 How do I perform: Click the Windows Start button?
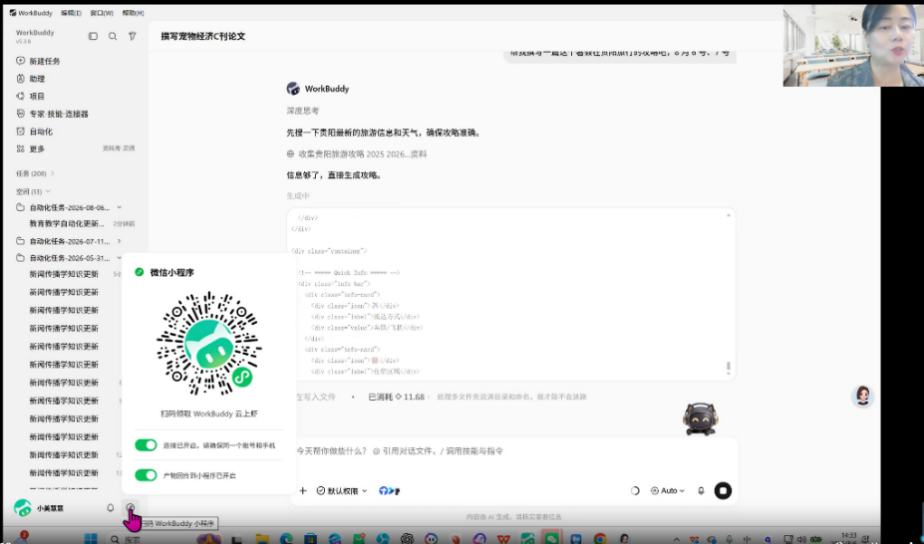pos(90,538)
